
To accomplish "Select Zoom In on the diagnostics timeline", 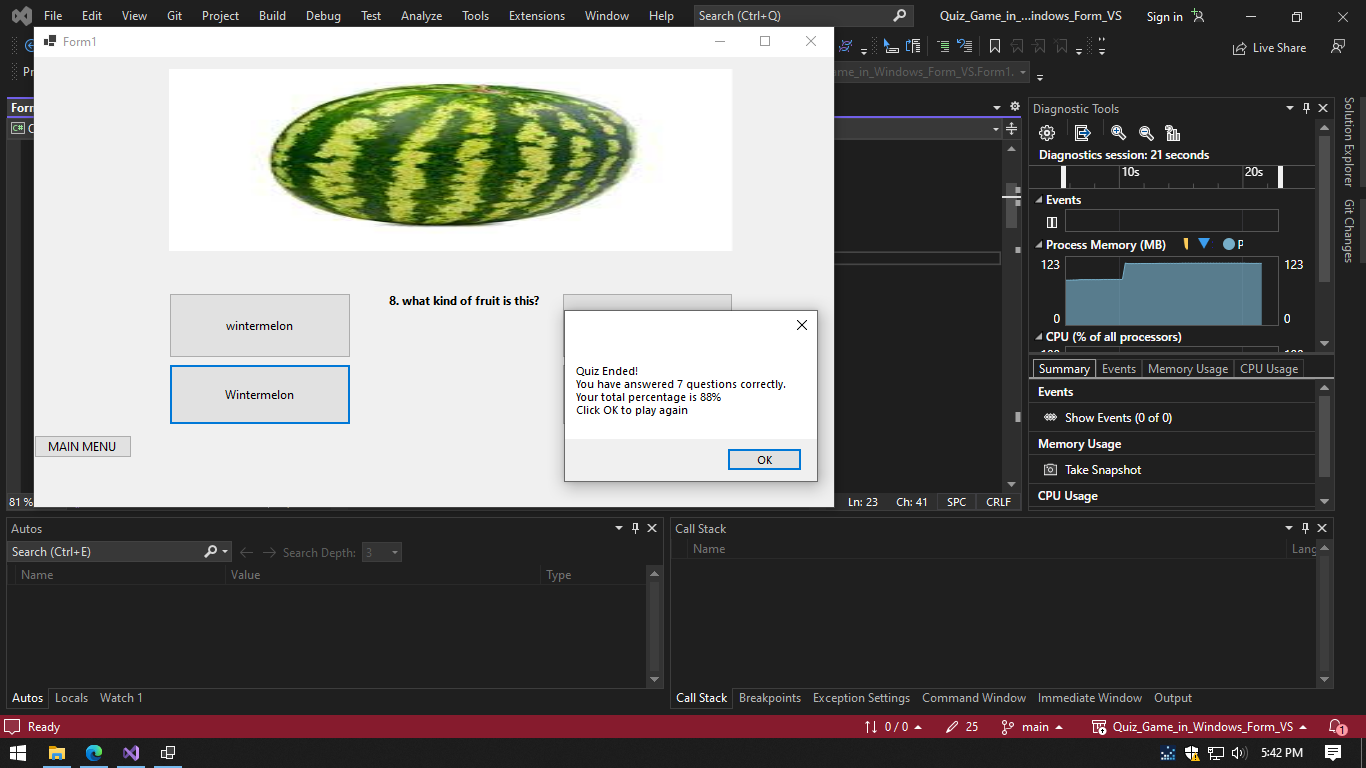I will [1119, 131].
